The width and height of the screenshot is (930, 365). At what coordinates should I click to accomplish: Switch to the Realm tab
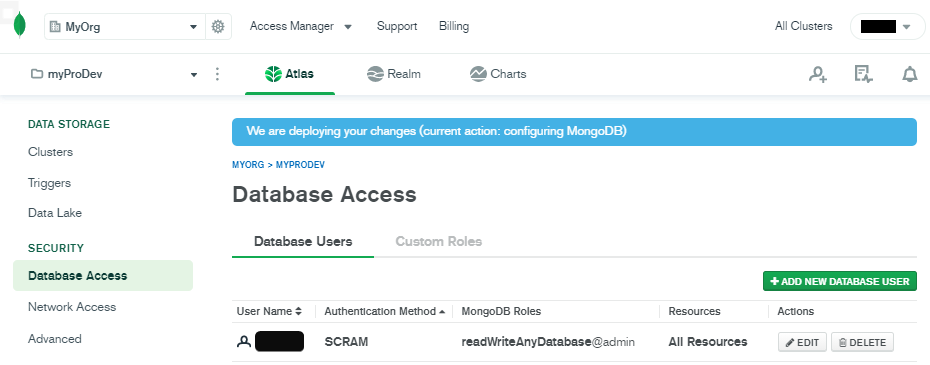(x=394, y=74)
